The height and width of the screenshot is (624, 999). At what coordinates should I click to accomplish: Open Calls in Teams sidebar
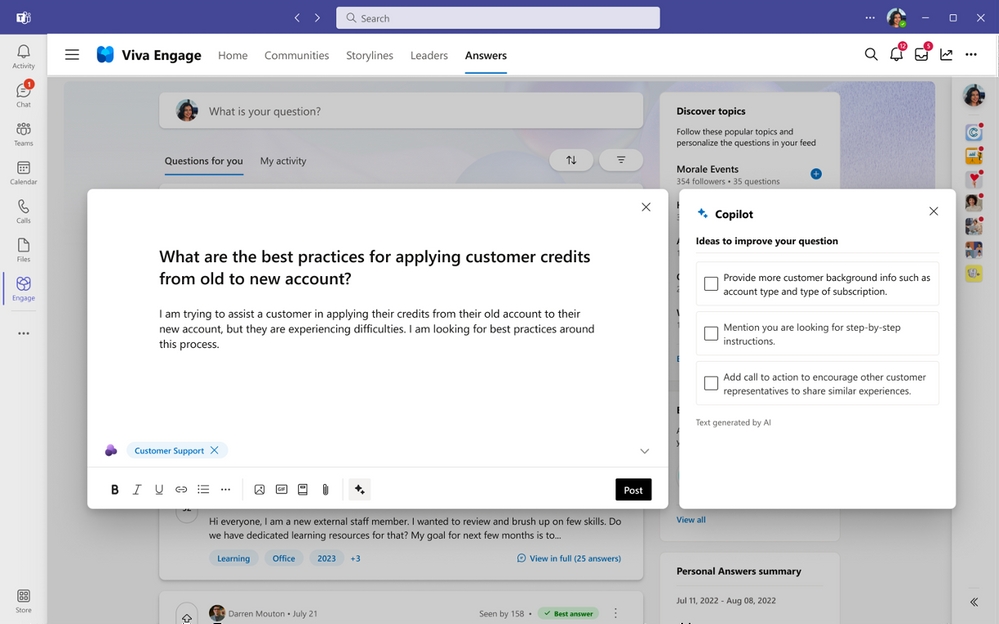click(24, 211)
